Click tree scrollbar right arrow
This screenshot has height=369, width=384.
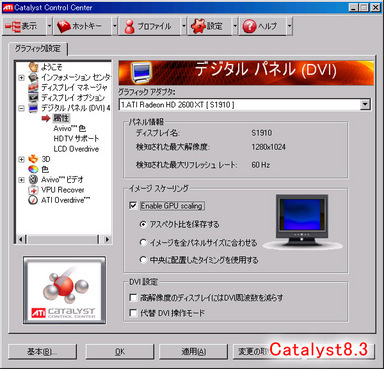coord(107,239)
